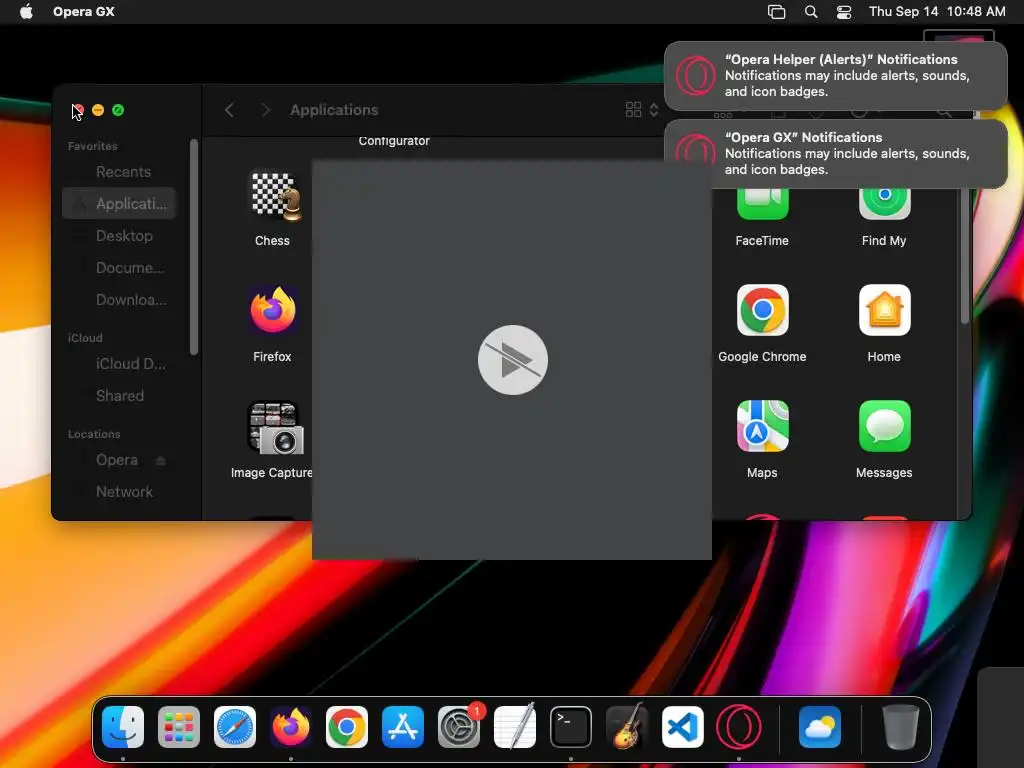Open the Image Capture app icon
Screen dimensions: 1024x768
click(x=276, y=427)
